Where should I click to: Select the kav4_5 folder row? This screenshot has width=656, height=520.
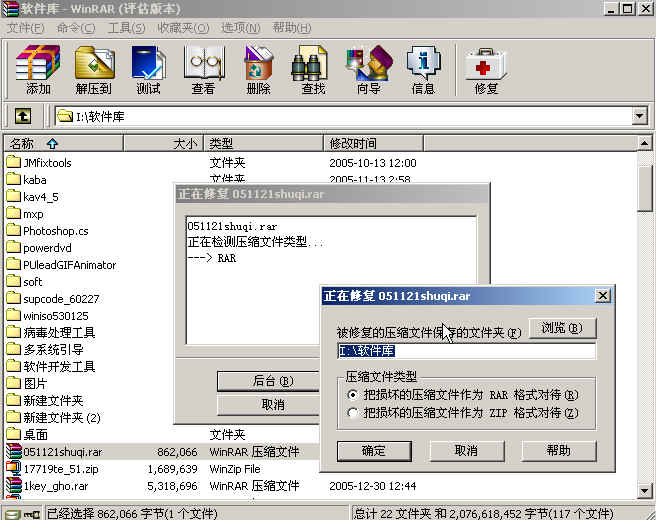[x=41, y=197]
